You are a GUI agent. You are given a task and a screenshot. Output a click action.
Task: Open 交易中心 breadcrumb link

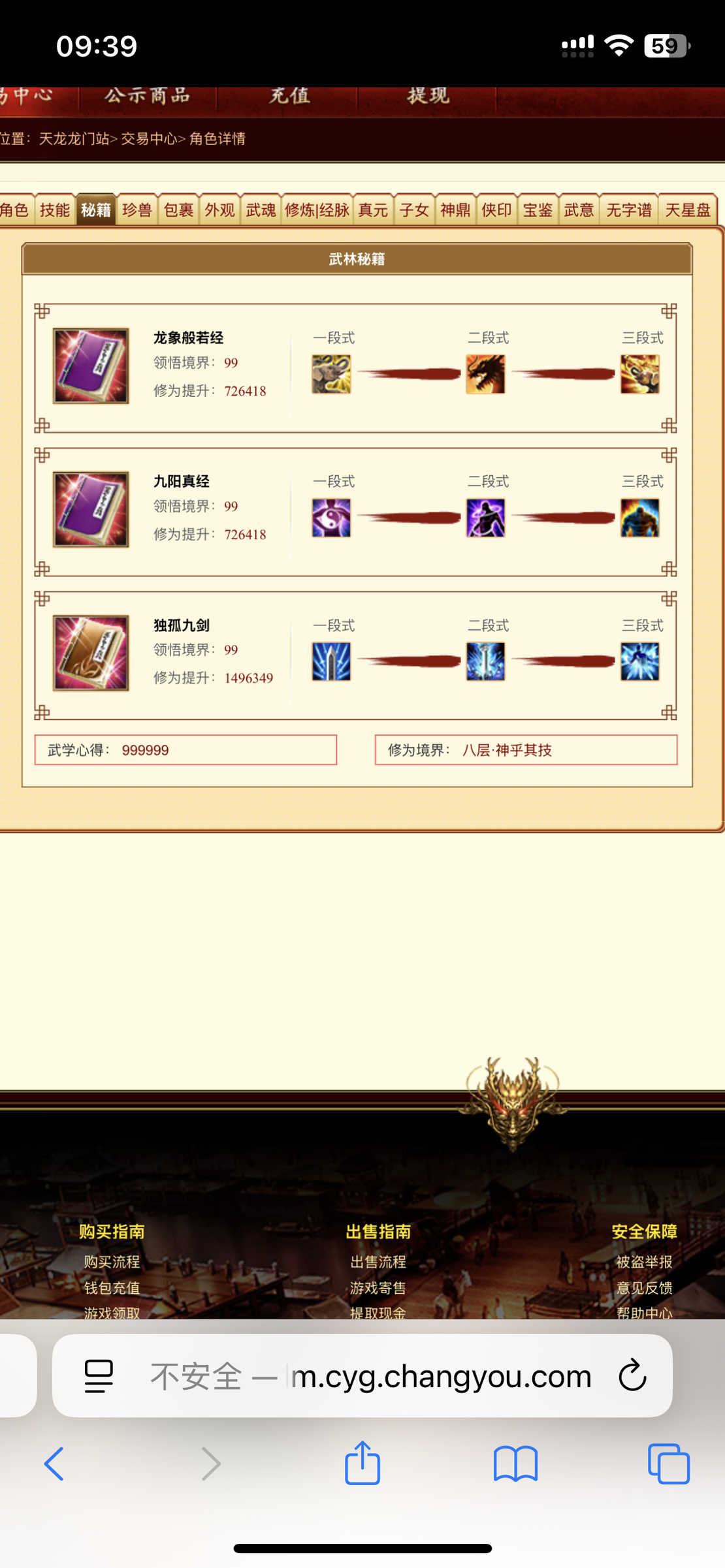[149, 138]
